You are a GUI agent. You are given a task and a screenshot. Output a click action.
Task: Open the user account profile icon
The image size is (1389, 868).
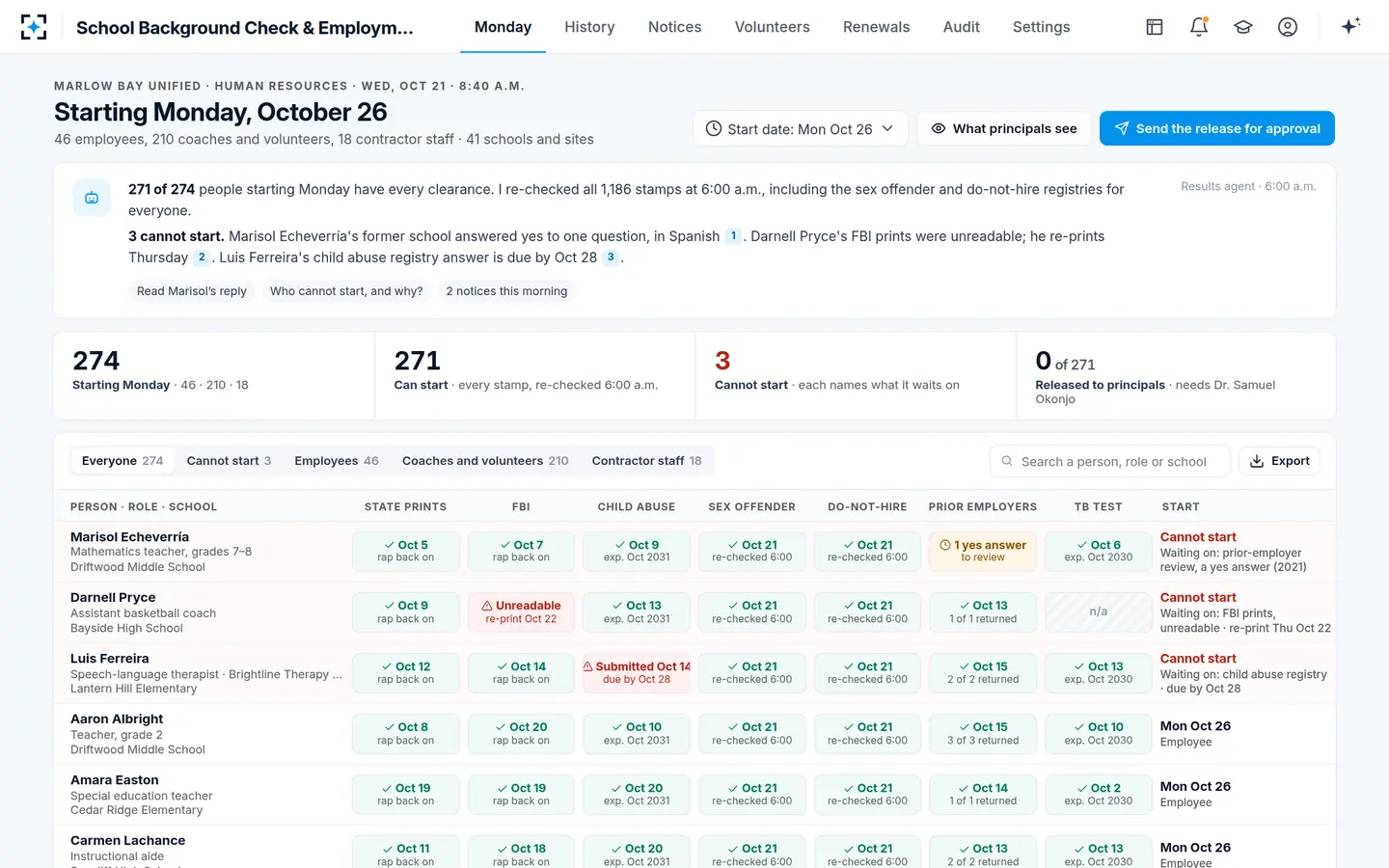pos(1288,27)
